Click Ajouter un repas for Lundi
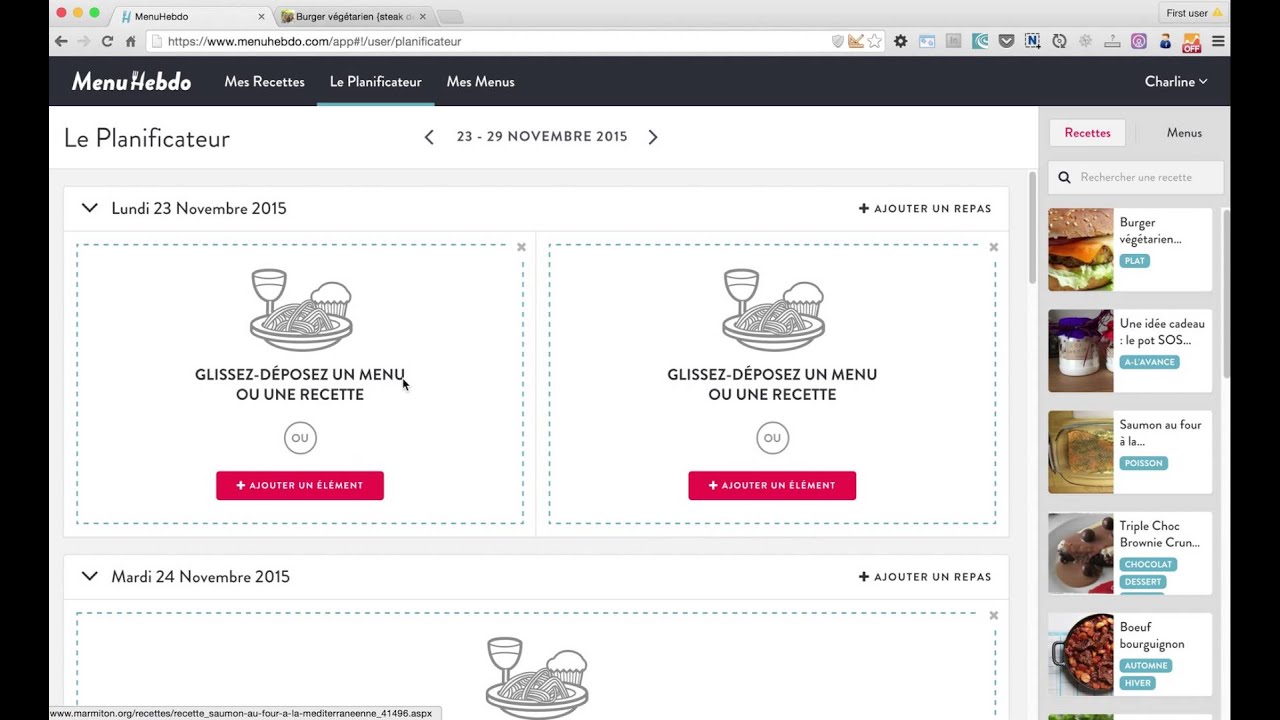This screenshot has width=1280, height=720. (x=925, y=208)
